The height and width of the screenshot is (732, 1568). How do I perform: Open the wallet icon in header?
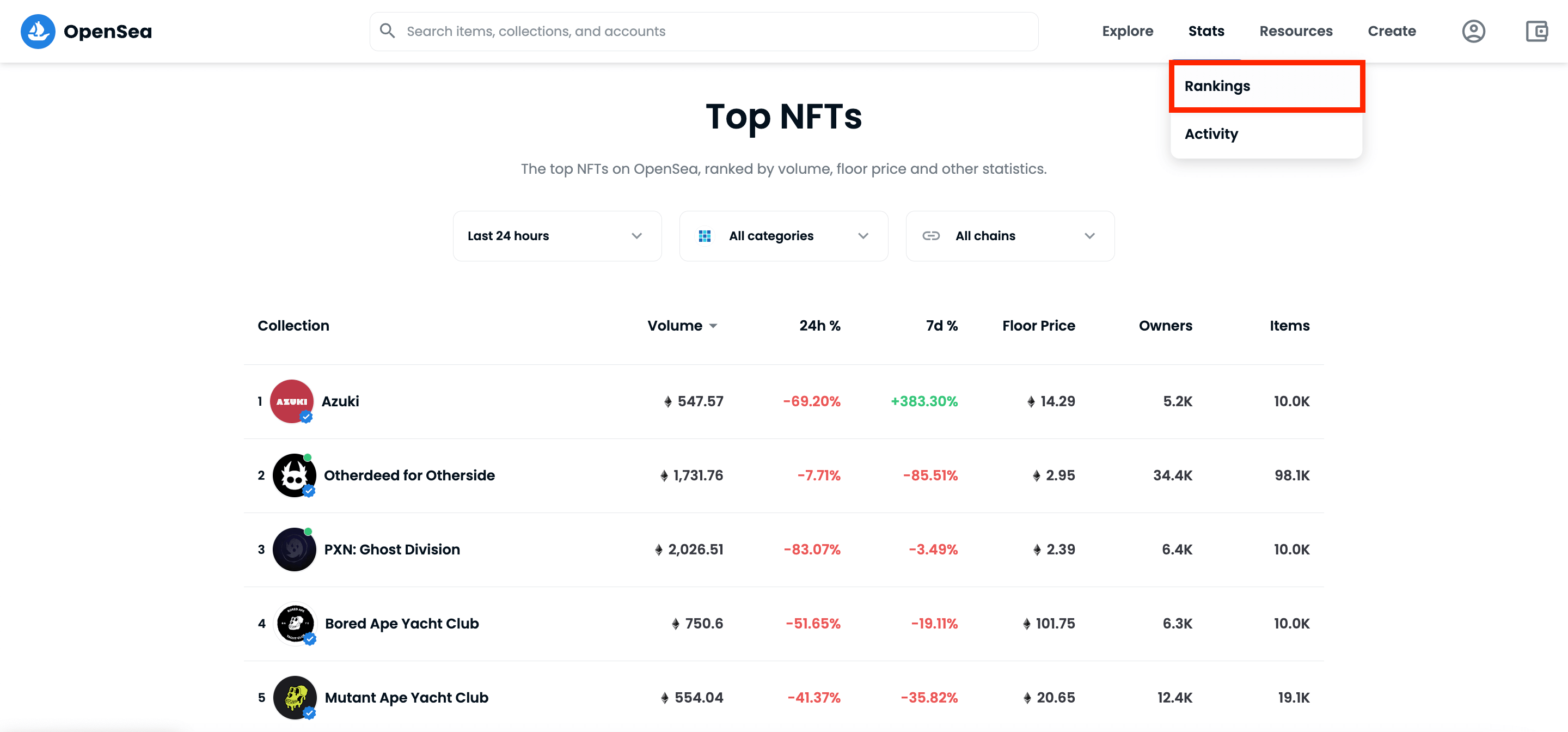[1536, 31]
